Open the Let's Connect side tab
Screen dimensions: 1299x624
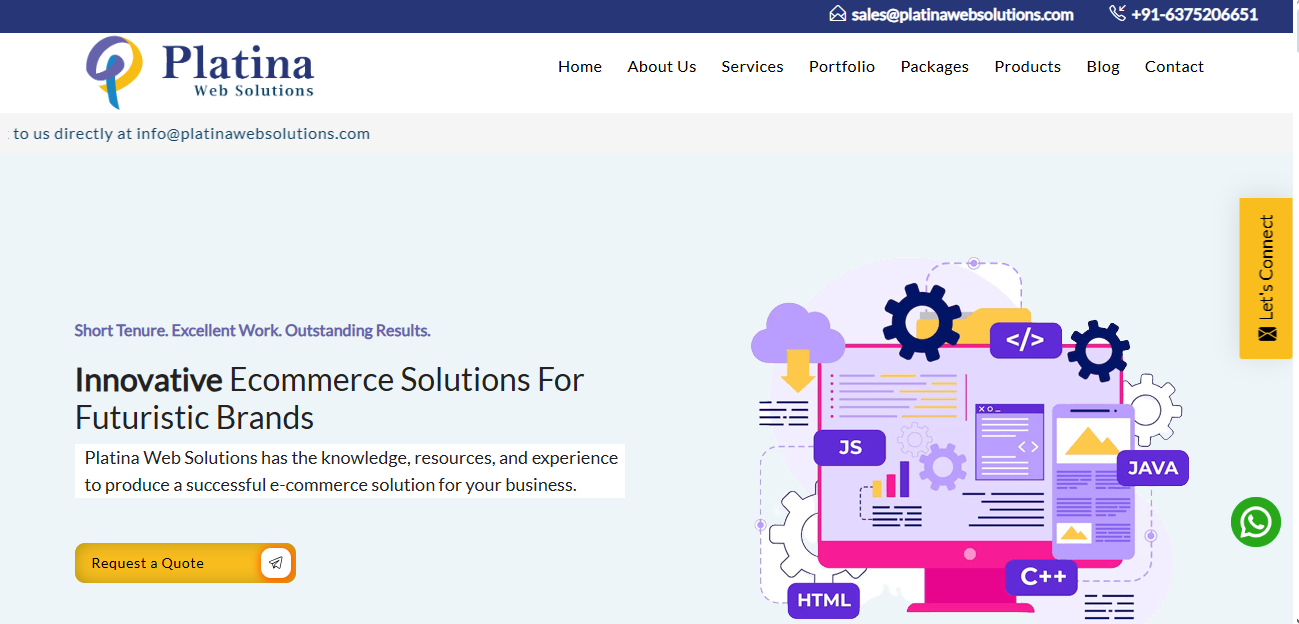click(x=1266, y=278)
